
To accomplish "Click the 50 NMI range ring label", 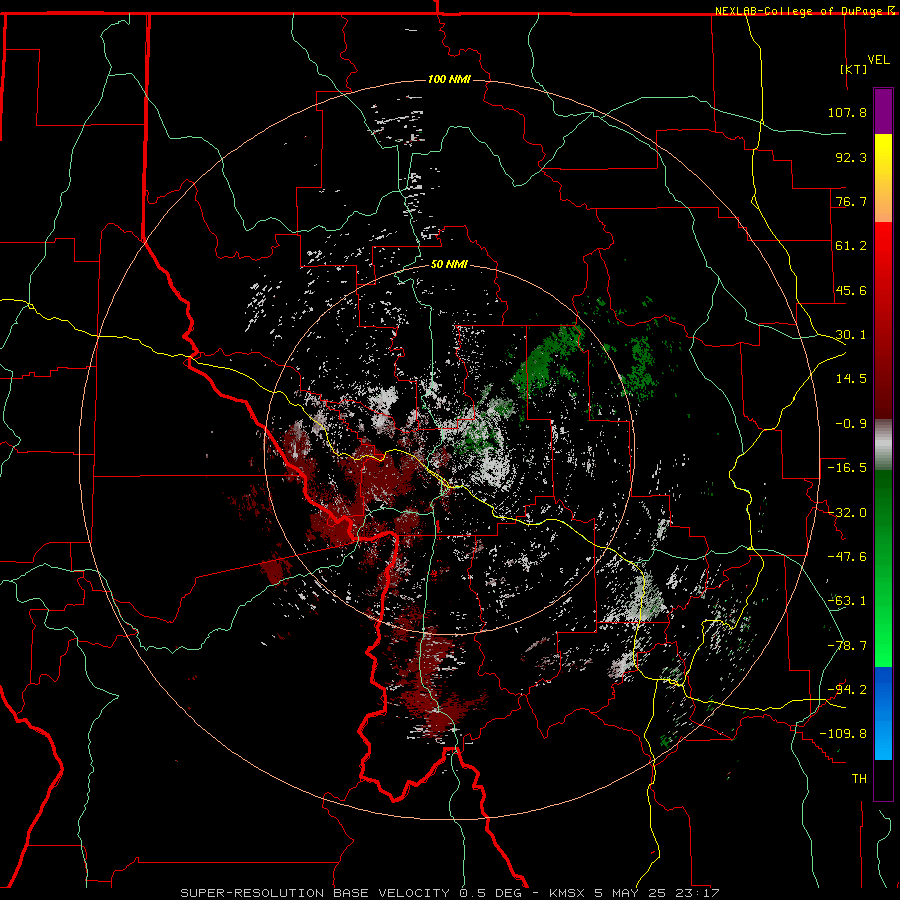I will click(x=449, y=265).
